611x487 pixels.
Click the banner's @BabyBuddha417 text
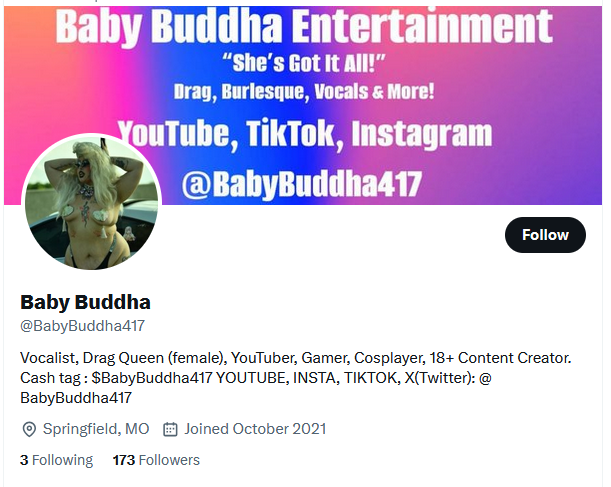click(302, 184)
